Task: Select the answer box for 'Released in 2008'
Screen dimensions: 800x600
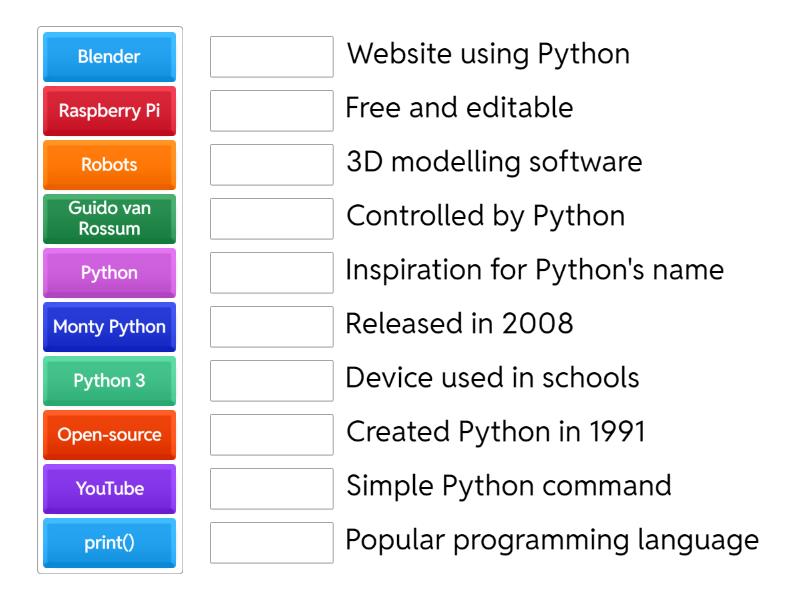Action: coord(271,327)
